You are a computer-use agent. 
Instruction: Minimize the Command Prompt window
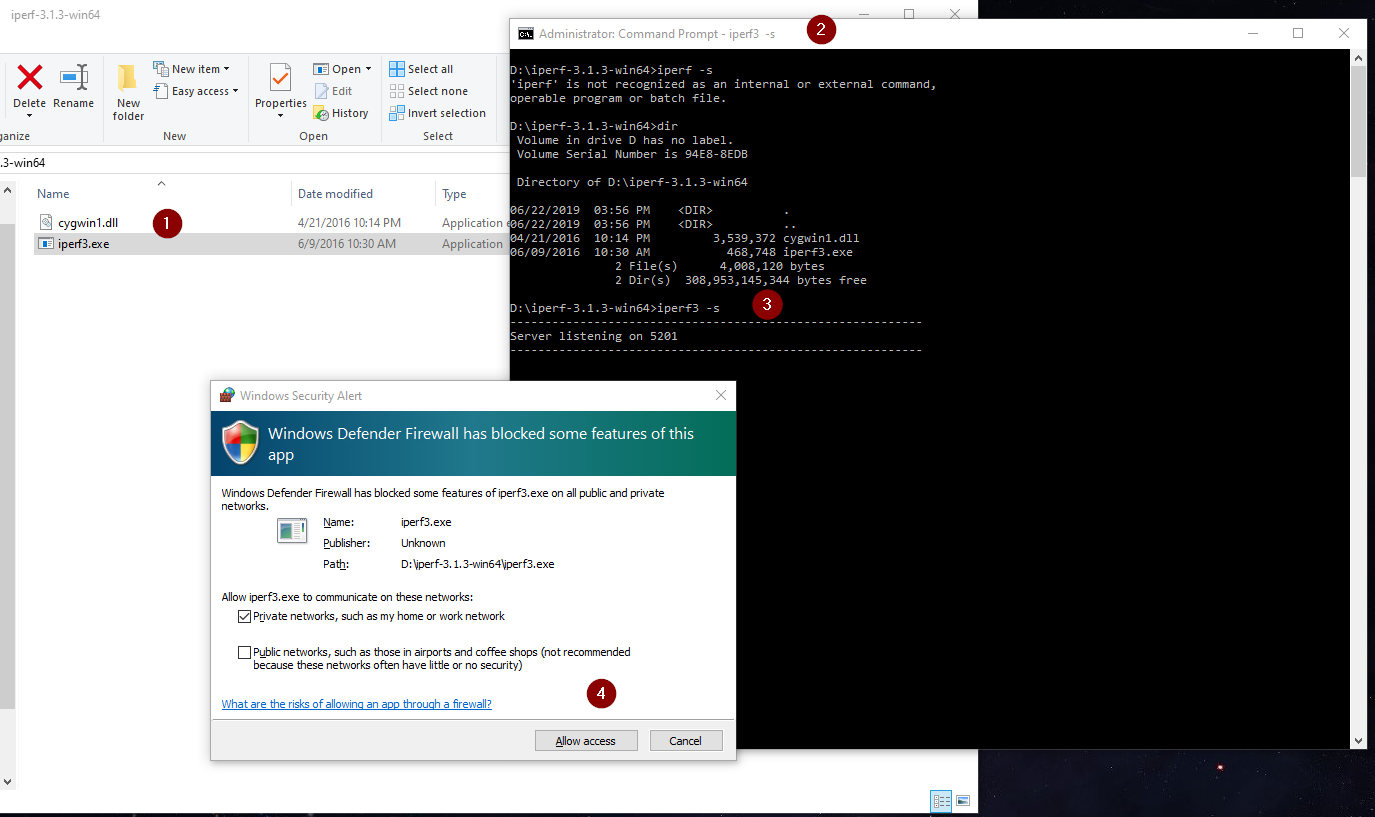point(1252,33)
